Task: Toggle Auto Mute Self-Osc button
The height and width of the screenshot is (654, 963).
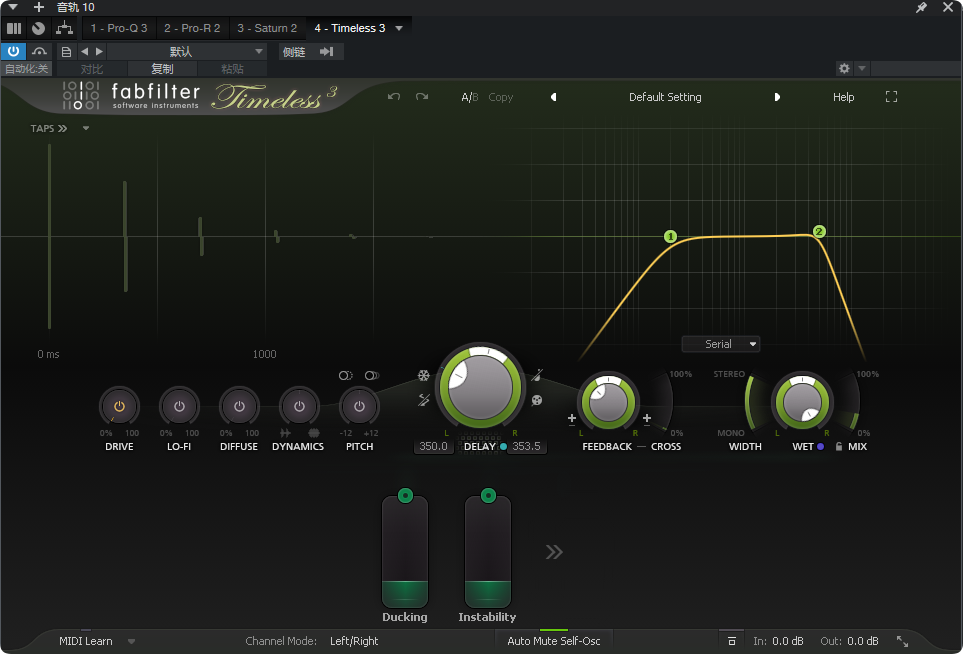Action: (553, 641)
